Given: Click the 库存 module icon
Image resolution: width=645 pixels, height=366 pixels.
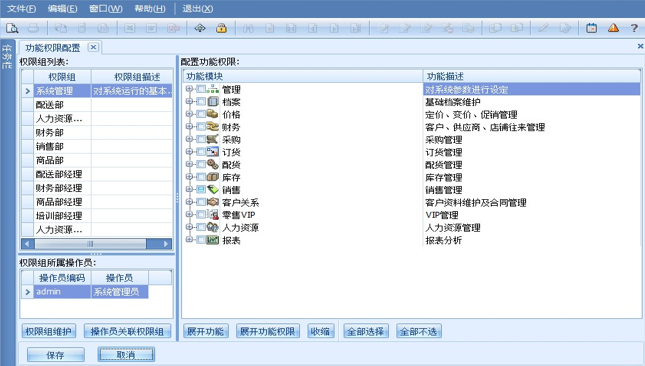Looking at the screenshot, I should click(x=213, y=176).
